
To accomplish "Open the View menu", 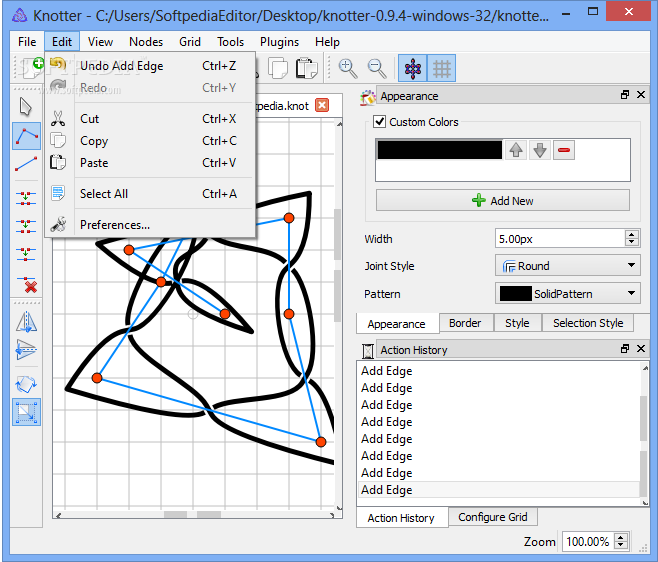I will [100, 42].
